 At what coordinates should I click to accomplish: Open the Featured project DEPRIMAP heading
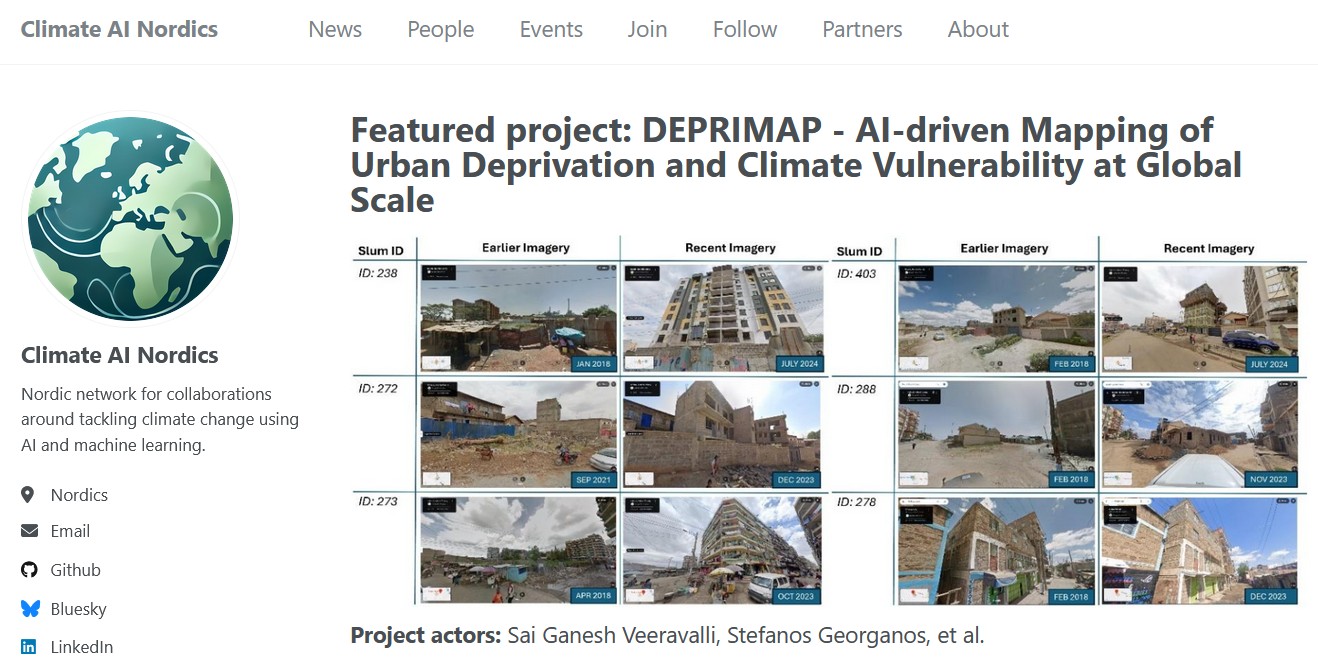[x=796, y=165]
